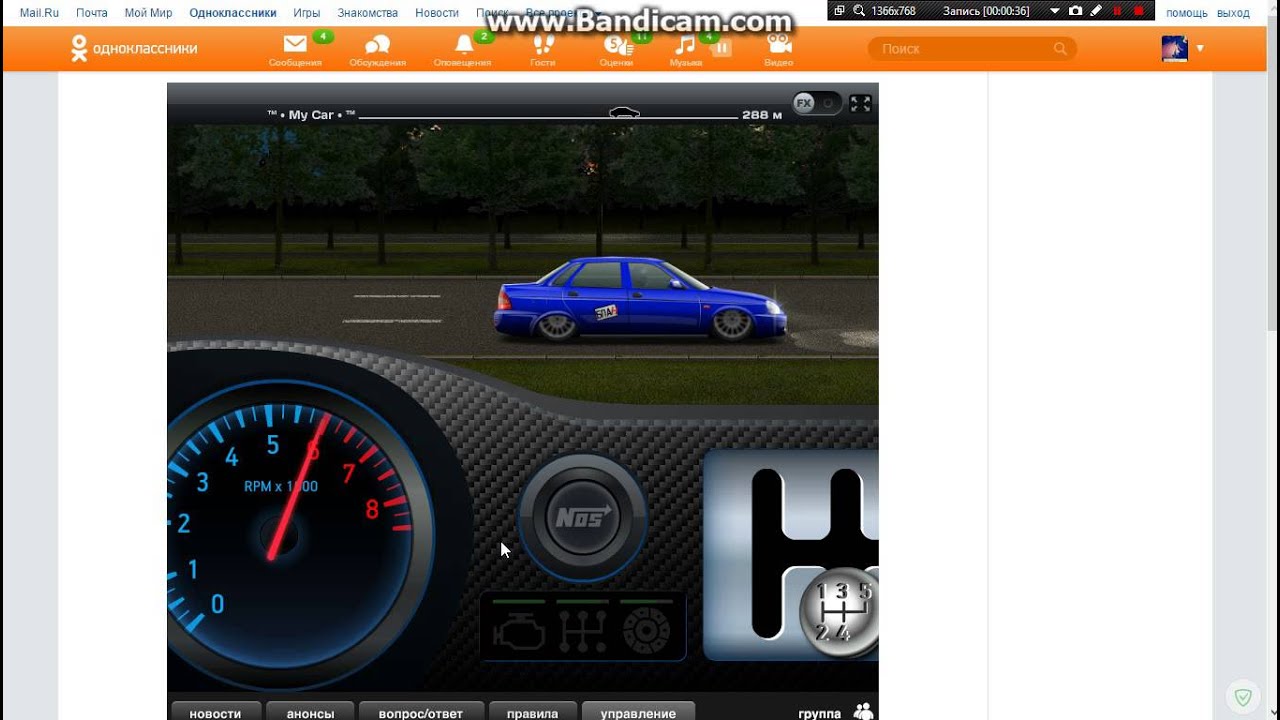Click the Одноклассники orange logo

pos(134,48)
